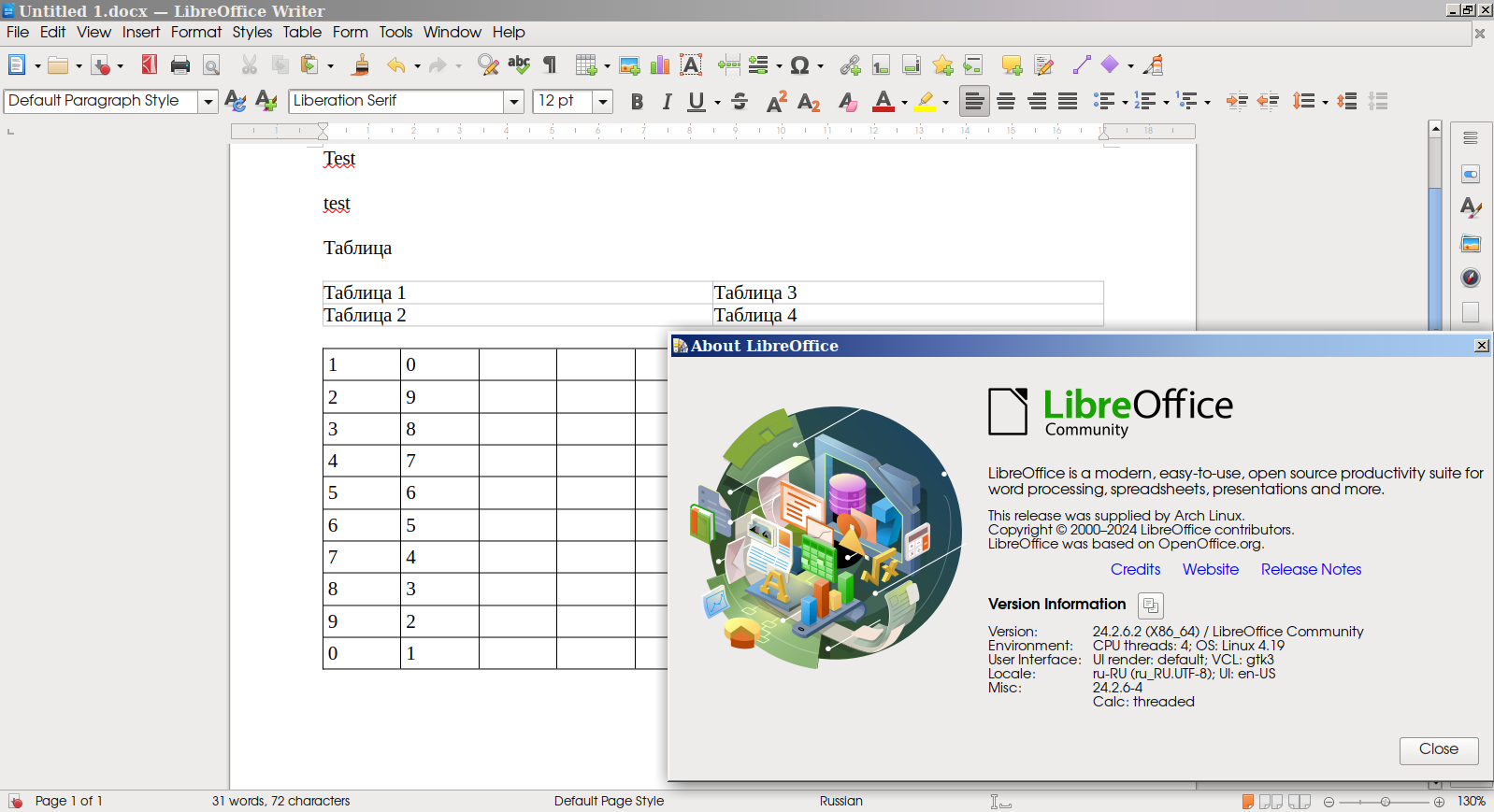1494x812 pixels.
Task: Toggle Superscript formatting
Action: 776,102
